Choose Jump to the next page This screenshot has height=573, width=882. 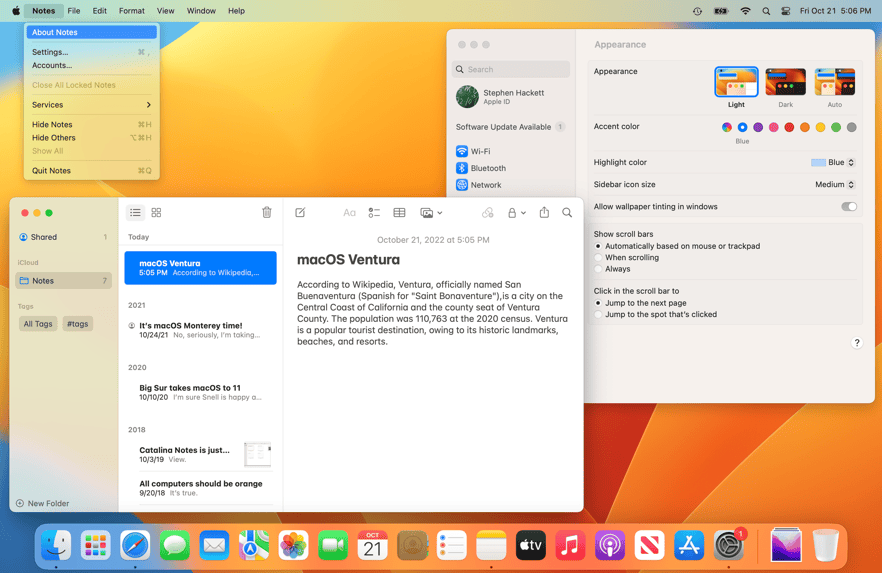598,303
